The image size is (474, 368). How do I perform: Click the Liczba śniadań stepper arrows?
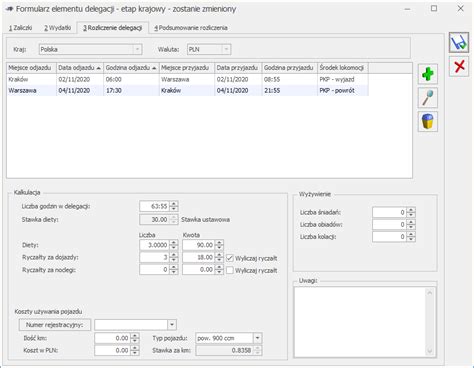411,212
